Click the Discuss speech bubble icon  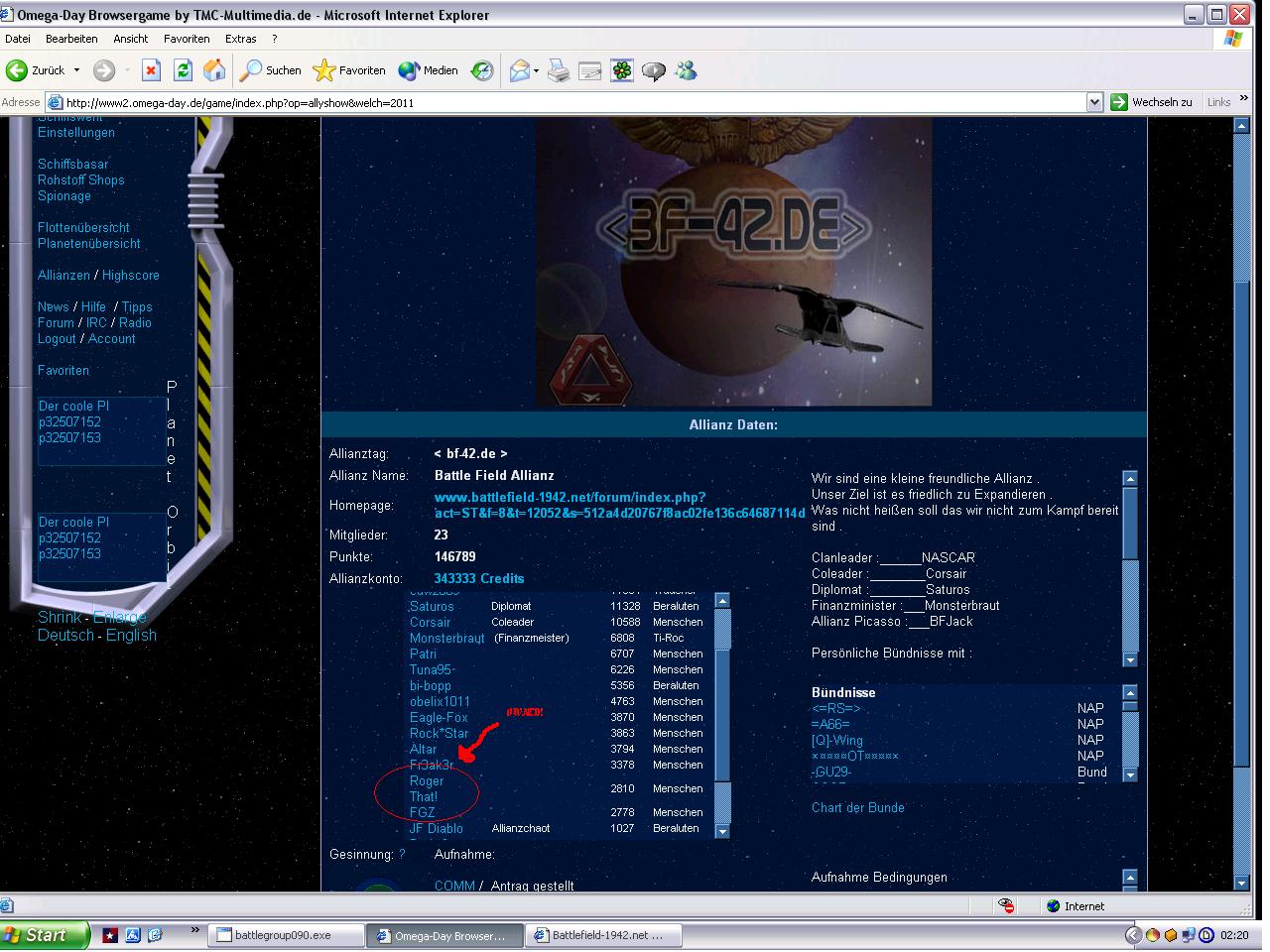pos(654,70)
